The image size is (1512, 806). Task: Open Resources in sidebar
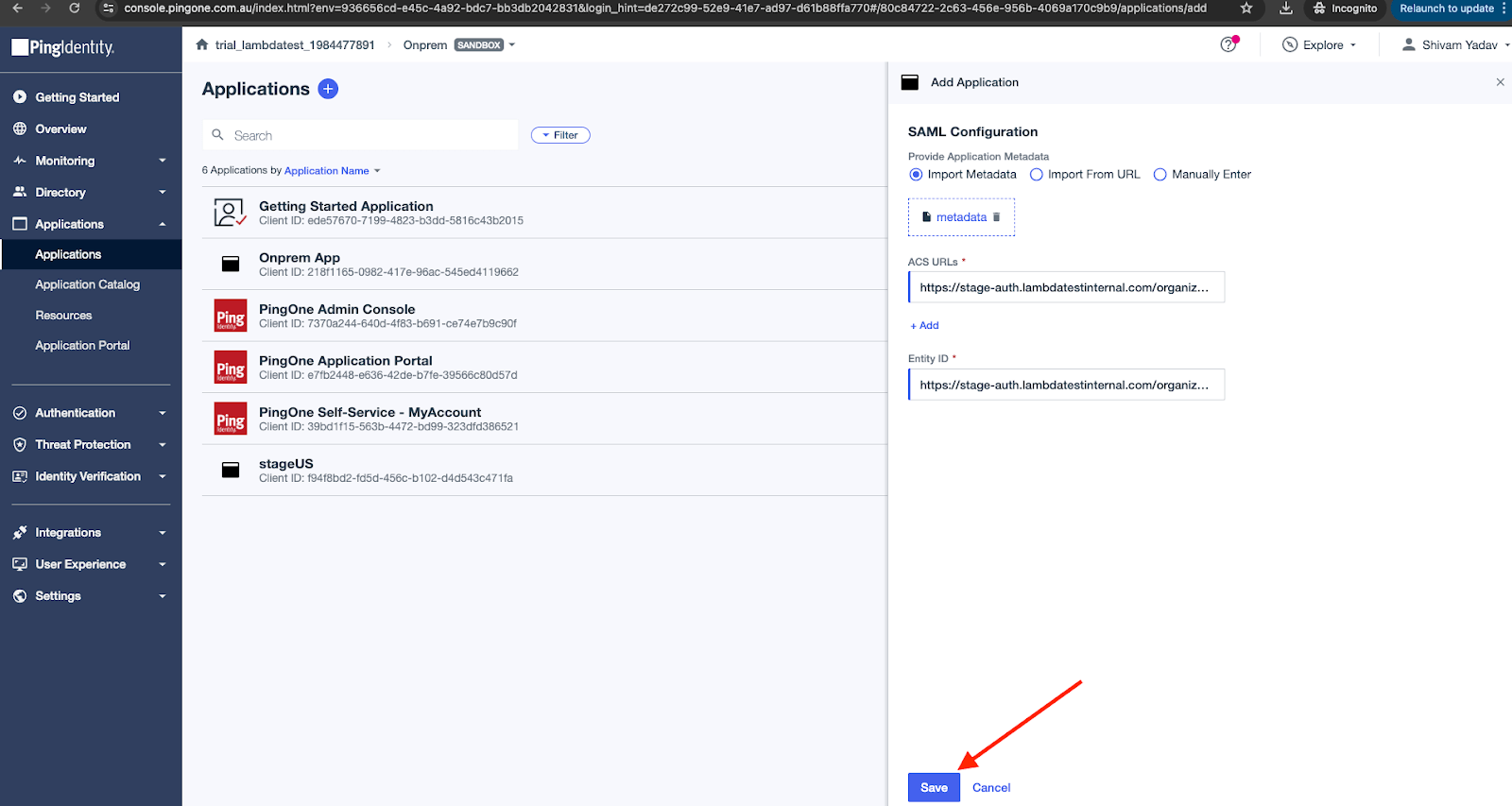click(x=63, y=316)
